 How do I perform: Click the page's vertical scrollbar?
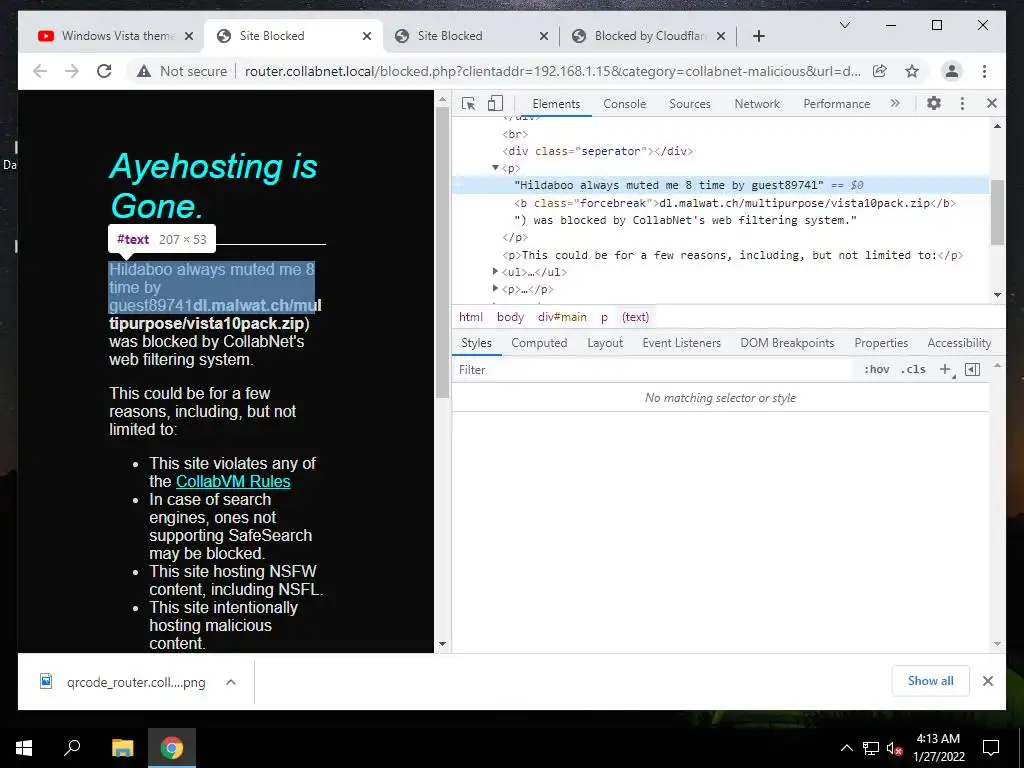click(x=442, y=252)
